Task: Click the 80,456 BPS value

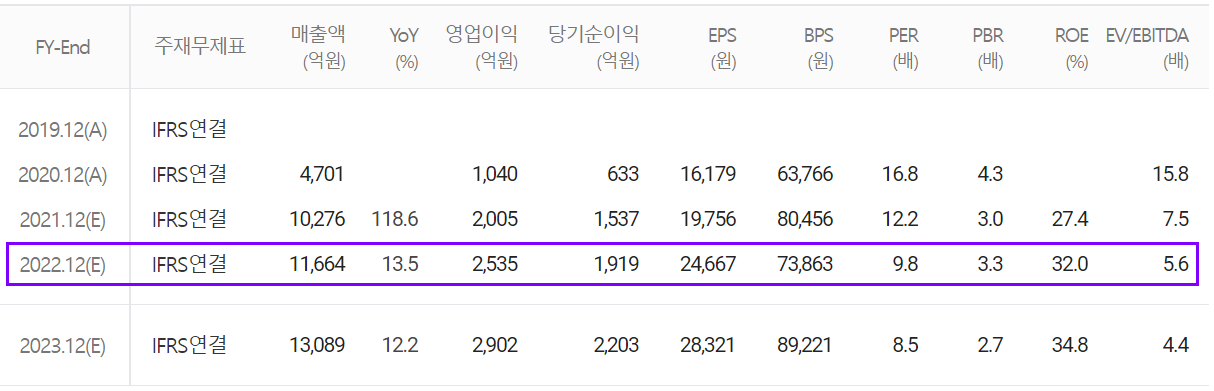Action: coord(805,219)
